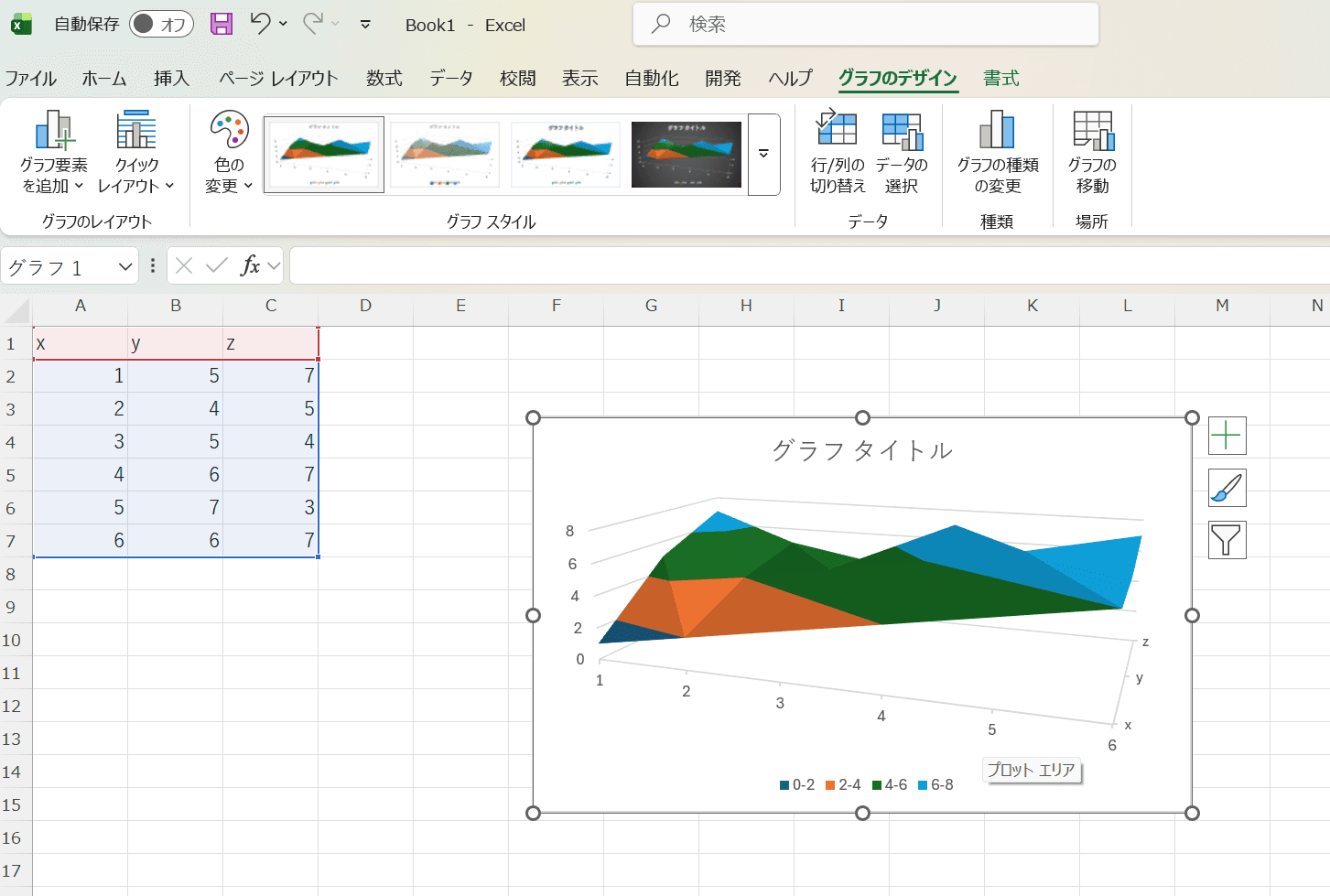Switch to the 書式 ribbon tab
The height and width of the screenshot is (896, 1330).
click(x=1000, y=79)
